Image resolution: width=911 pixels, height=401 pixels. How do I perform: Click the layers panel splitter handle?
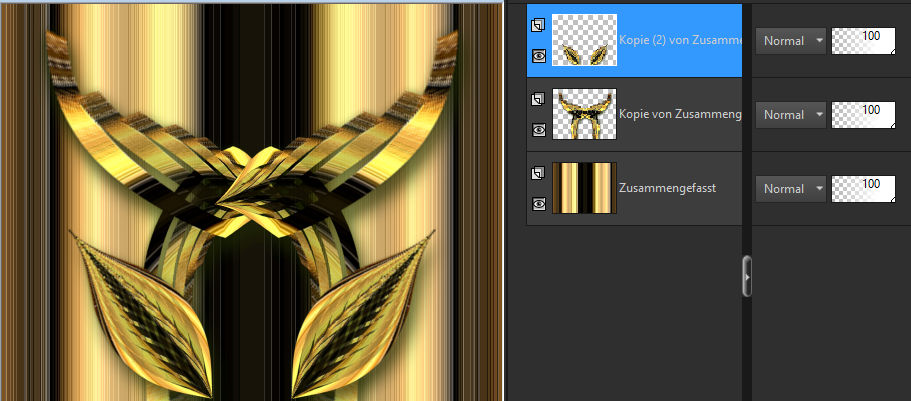click(746, 276)
